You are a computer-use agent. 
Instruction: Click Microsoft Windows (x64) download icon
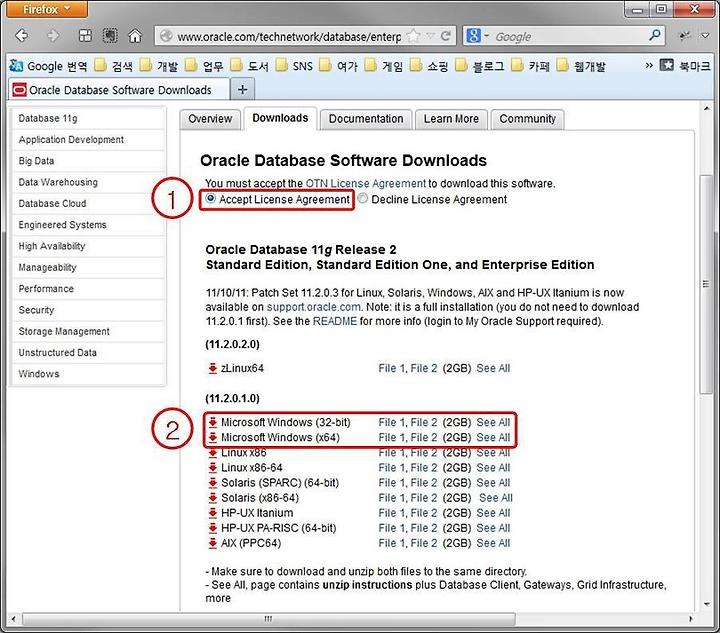(x=212, y=437)
